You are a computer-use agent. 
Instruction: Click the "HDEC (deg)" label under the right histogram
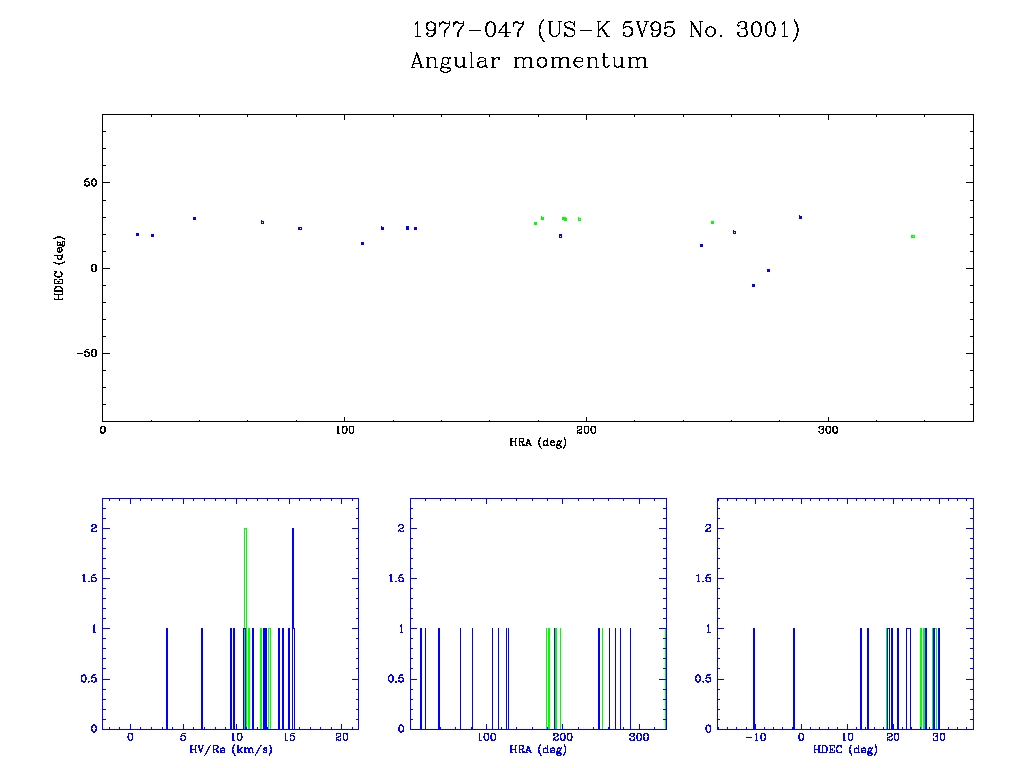click(x=845, y=749)
